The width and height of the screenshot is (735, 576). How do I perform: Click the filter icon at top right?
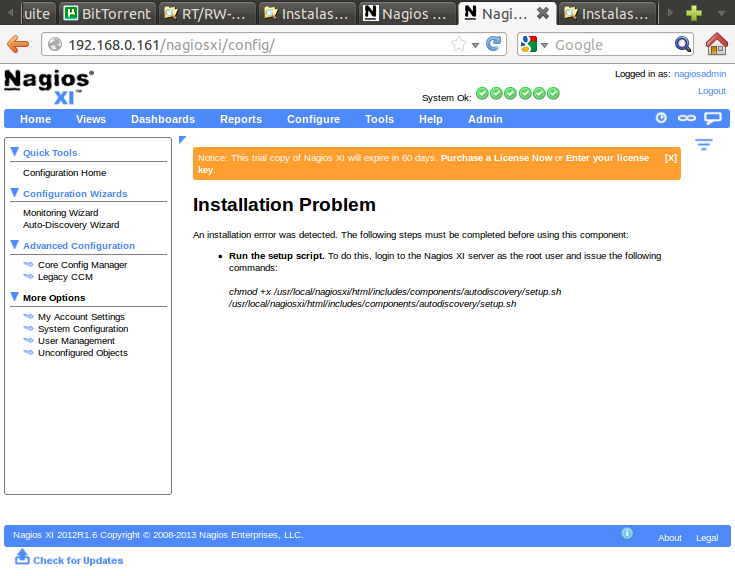click(704, 144)
